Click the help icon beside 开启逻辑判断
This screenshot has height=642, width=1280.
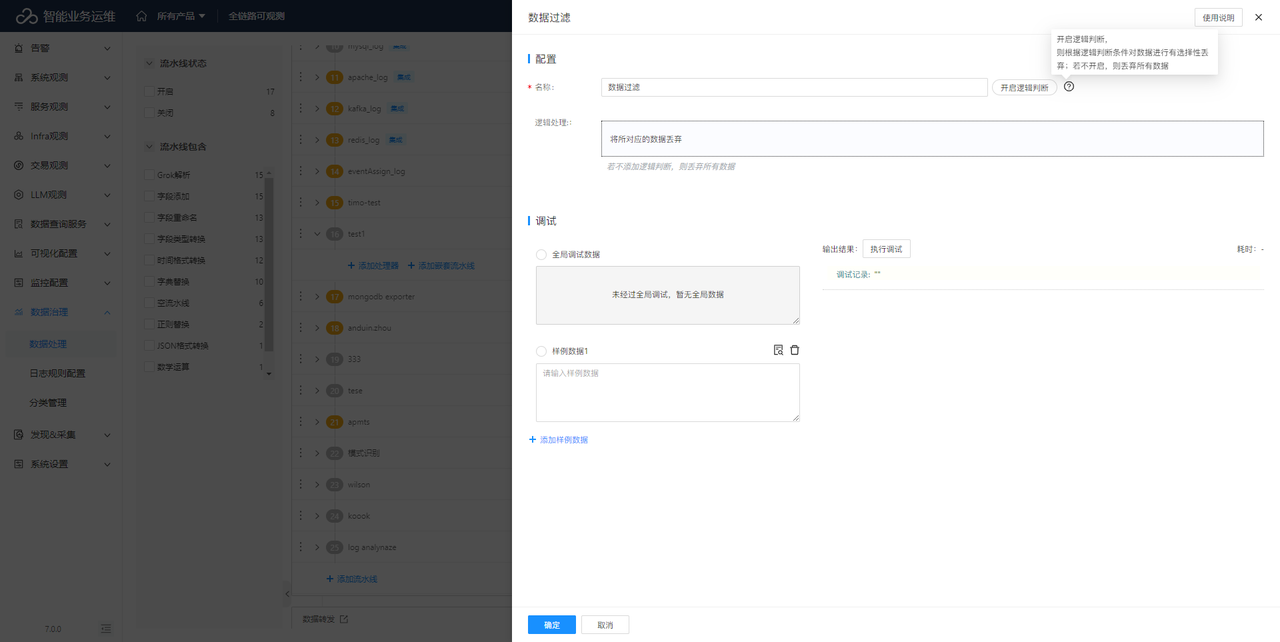[x=1069, y=87]
